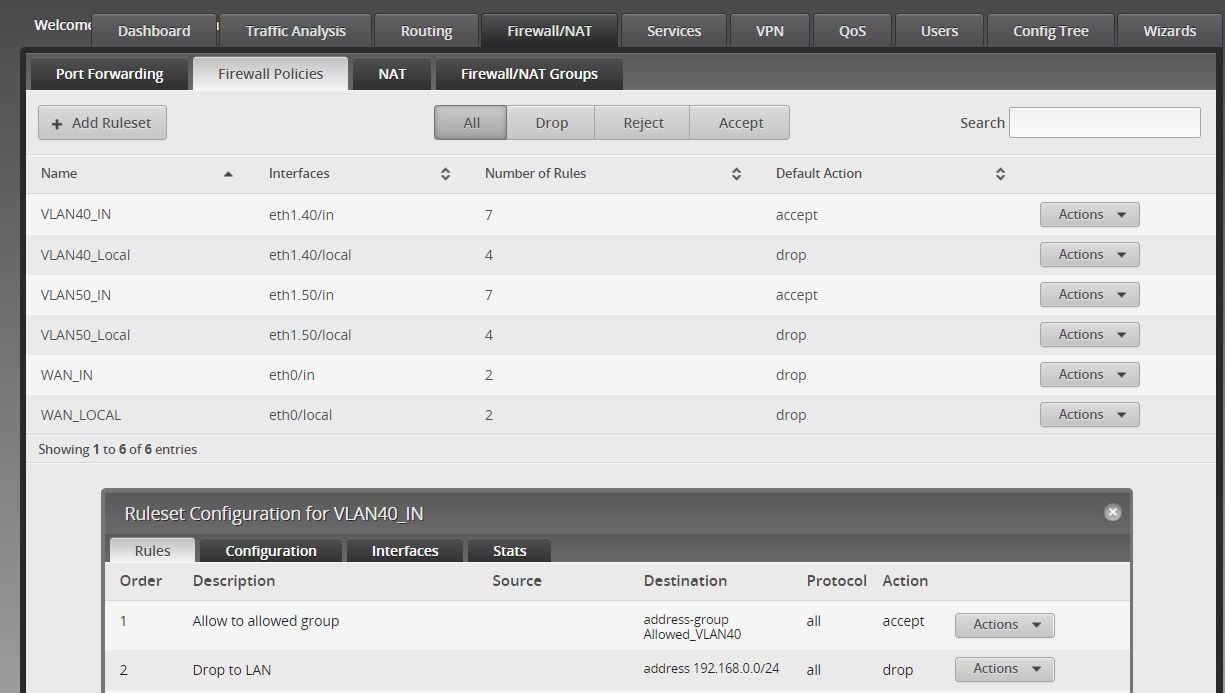Screen dimensions: 1225x693
Task: Show only Accept rulesets
Action: (x=740, y=123)
